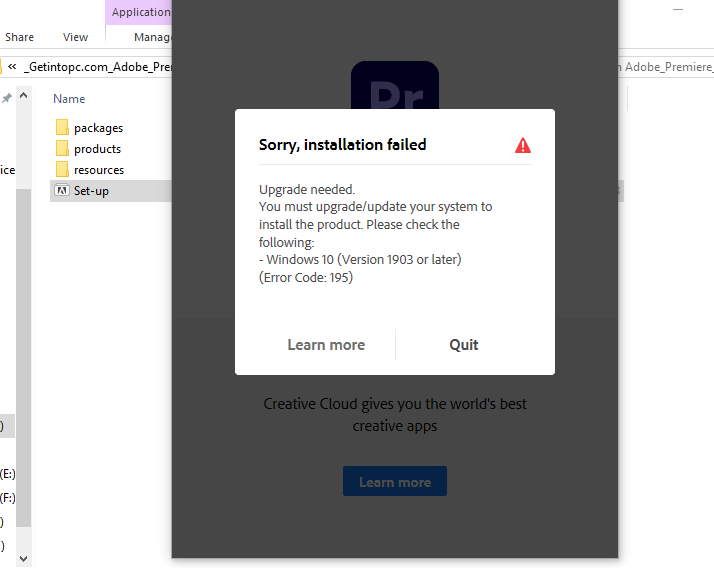The height and width of the screenshot is (568, 714).
Task: Select the packages folder icon
Action: (x=62, y=128)
